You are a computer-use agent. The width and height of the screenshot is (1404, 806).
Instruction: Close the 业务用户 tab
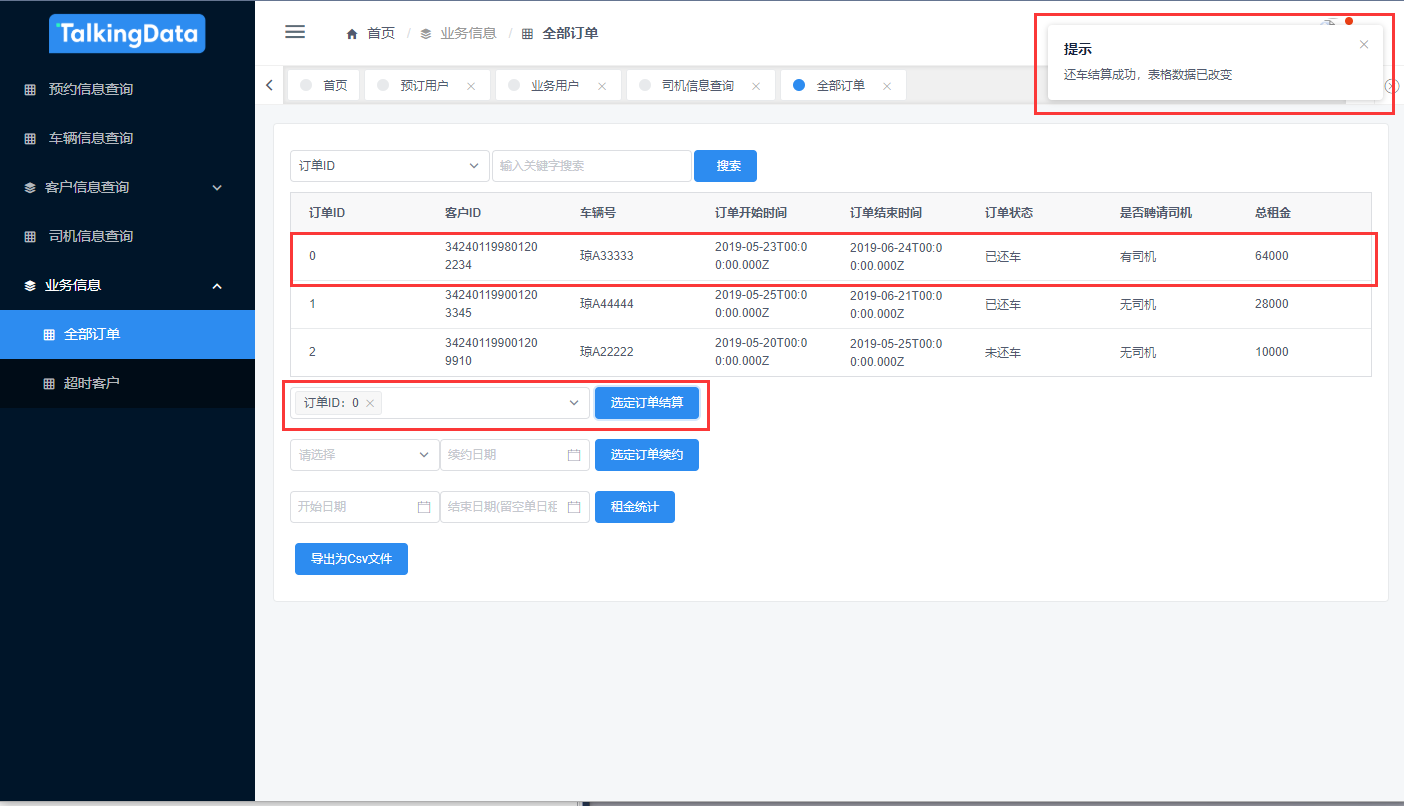pos(602,86)
